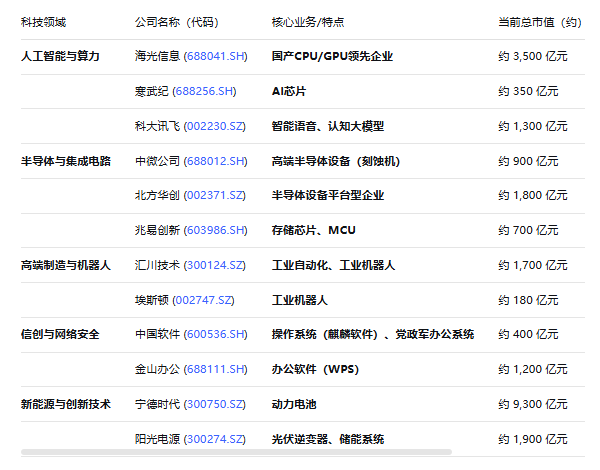600x470 pixels.
Task: Click the 工业自动化、工业机器人 description
Action: tap(333, 265)
